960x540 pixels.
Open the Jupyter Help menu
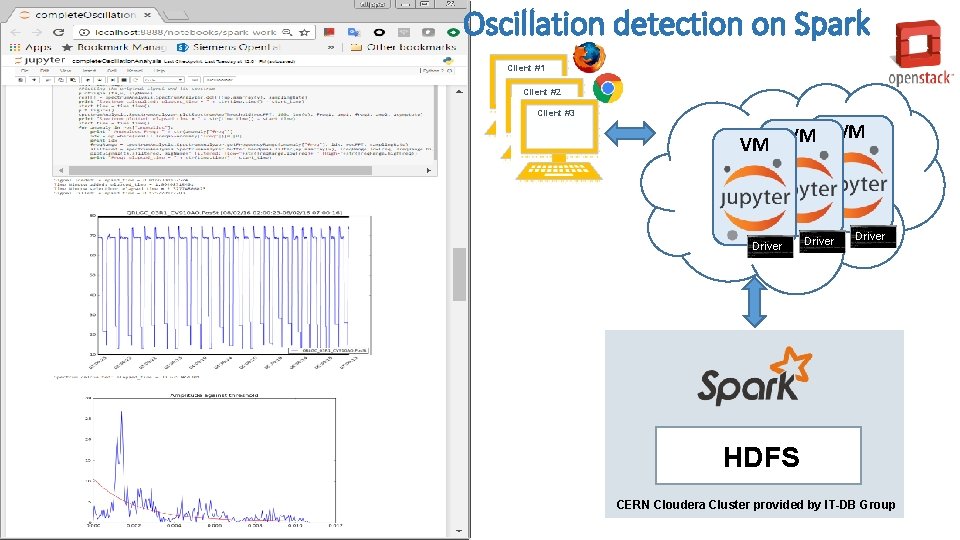point(159,70)
